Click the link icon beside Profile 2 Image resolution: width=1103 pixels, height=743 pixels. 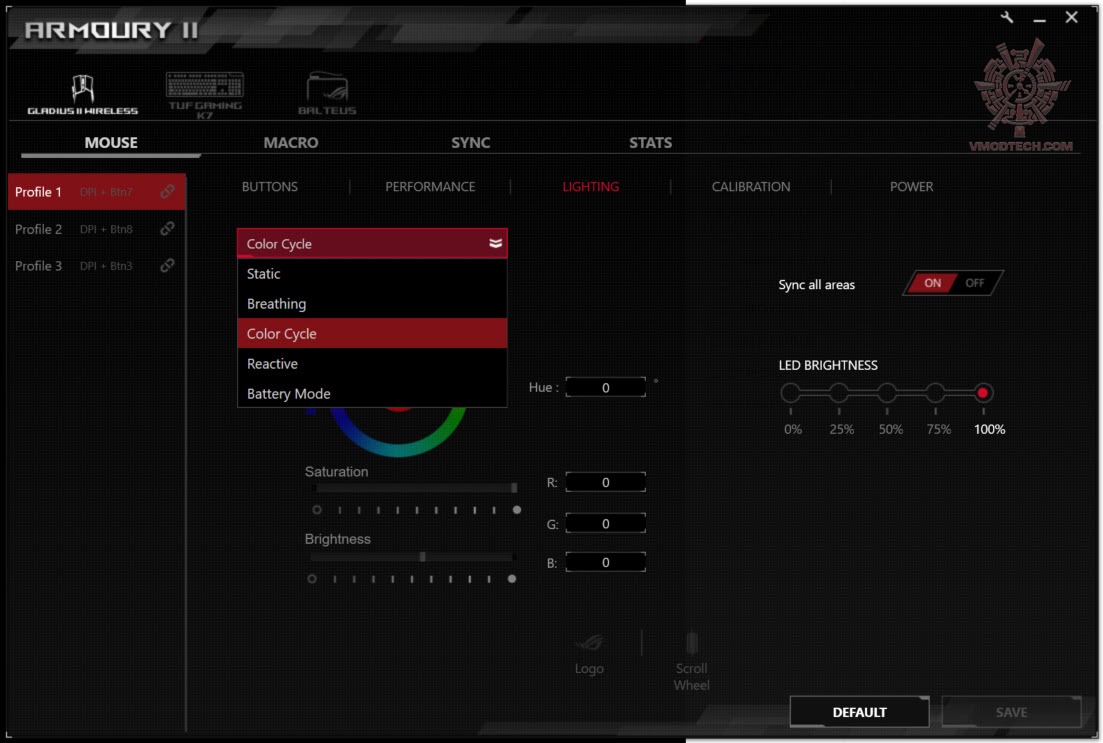pos(167,229)
